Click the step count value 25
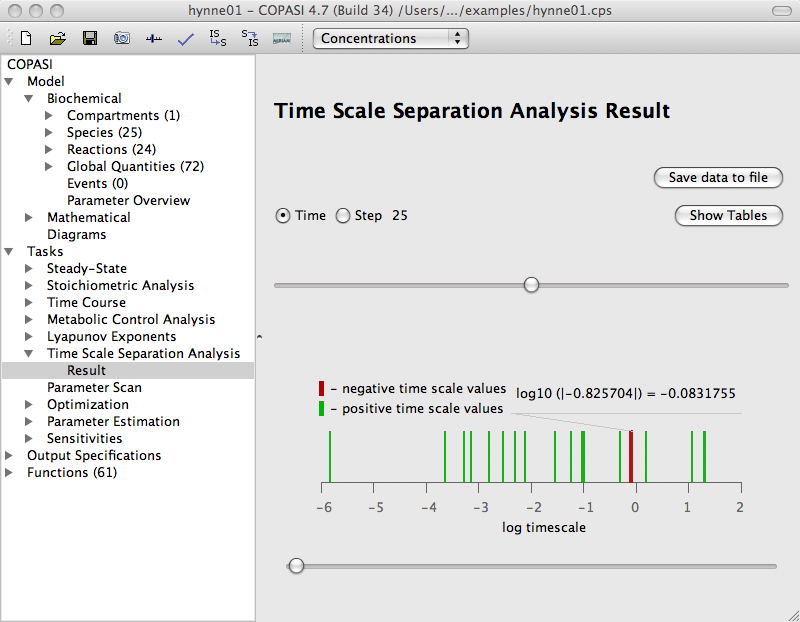The height and width of the screenshot is (622, 800). [400, 215]
